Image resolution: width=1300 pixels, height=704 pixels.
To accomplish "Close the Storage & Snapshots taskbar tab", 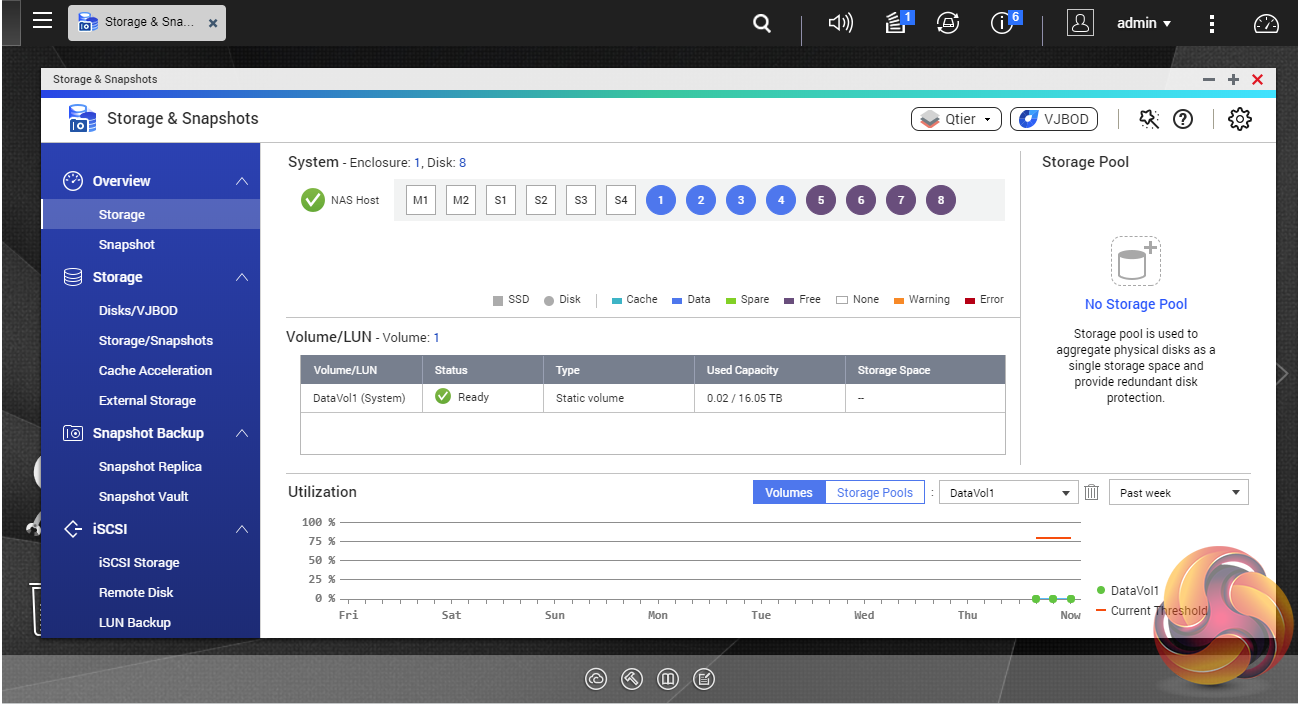I will tap(213, 23).
